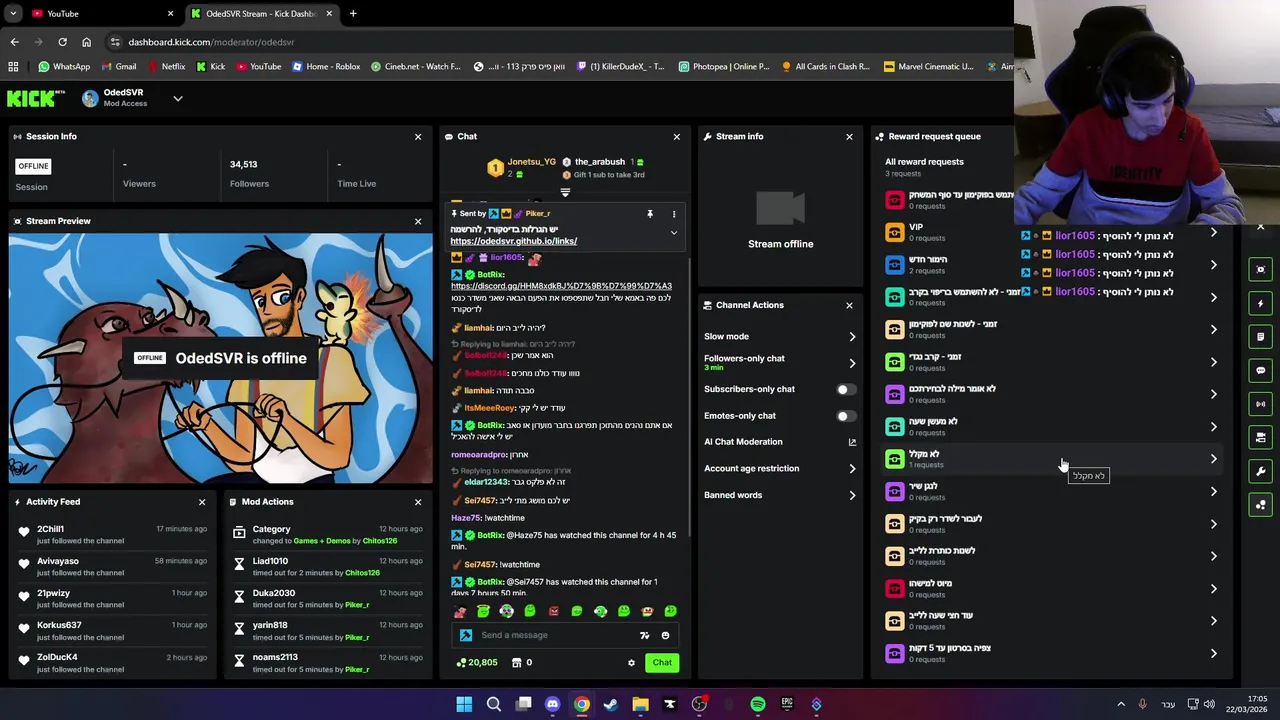
Task: Open new browser tab with plus button
Action: coord(353,14)
